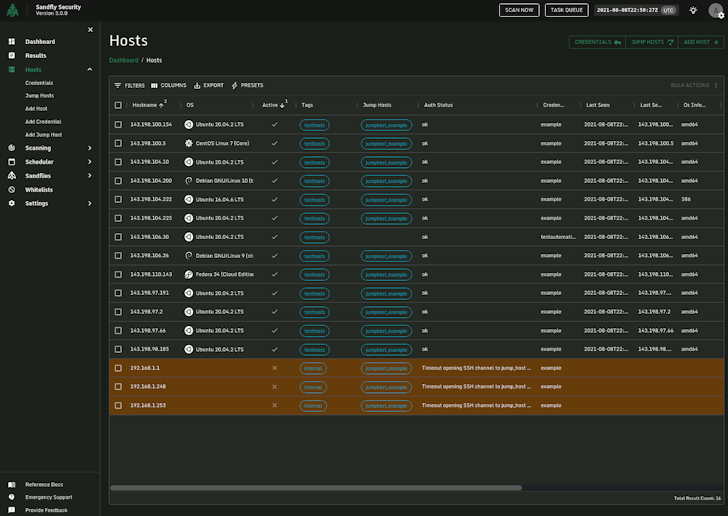Open the user account avatar menu

(715, 10)
